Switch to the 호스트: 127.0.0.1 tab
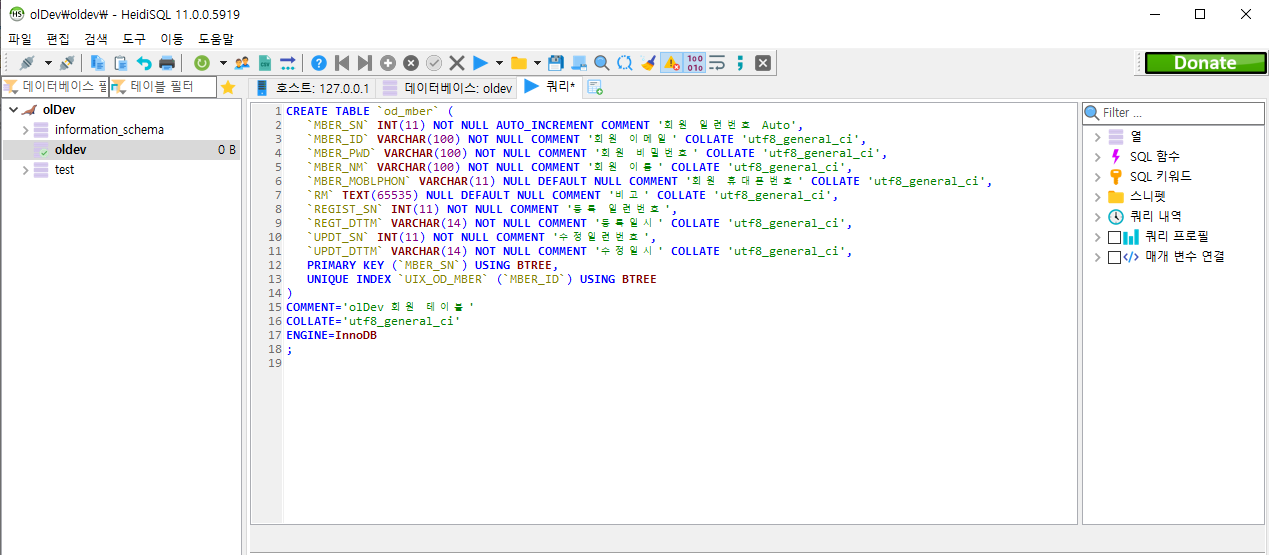The width and height of the screenshot is (1269, 555). point(313,88)
